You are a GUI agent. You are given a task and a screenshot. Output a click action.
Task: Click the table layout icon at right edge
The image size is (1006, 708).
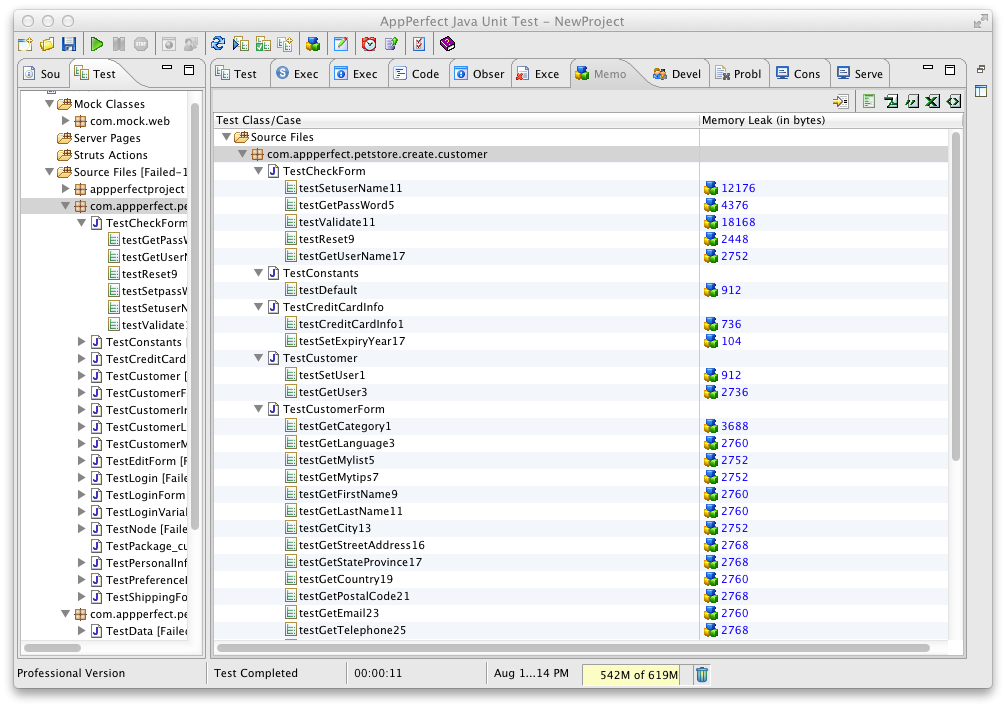981,91
